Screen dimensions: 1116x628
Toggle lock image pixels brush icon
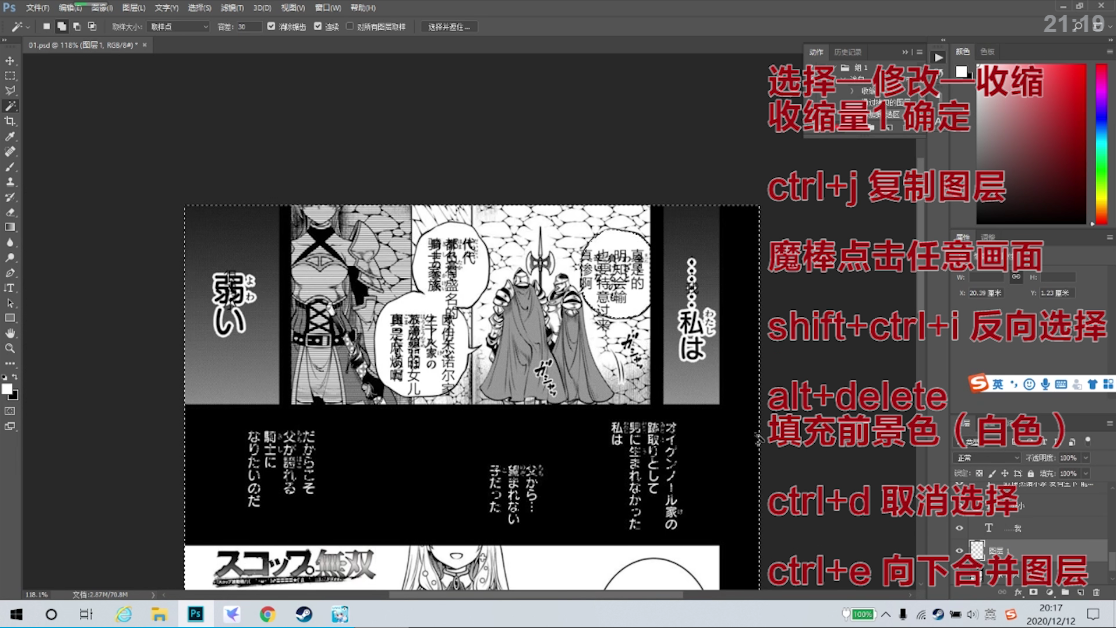992,473
